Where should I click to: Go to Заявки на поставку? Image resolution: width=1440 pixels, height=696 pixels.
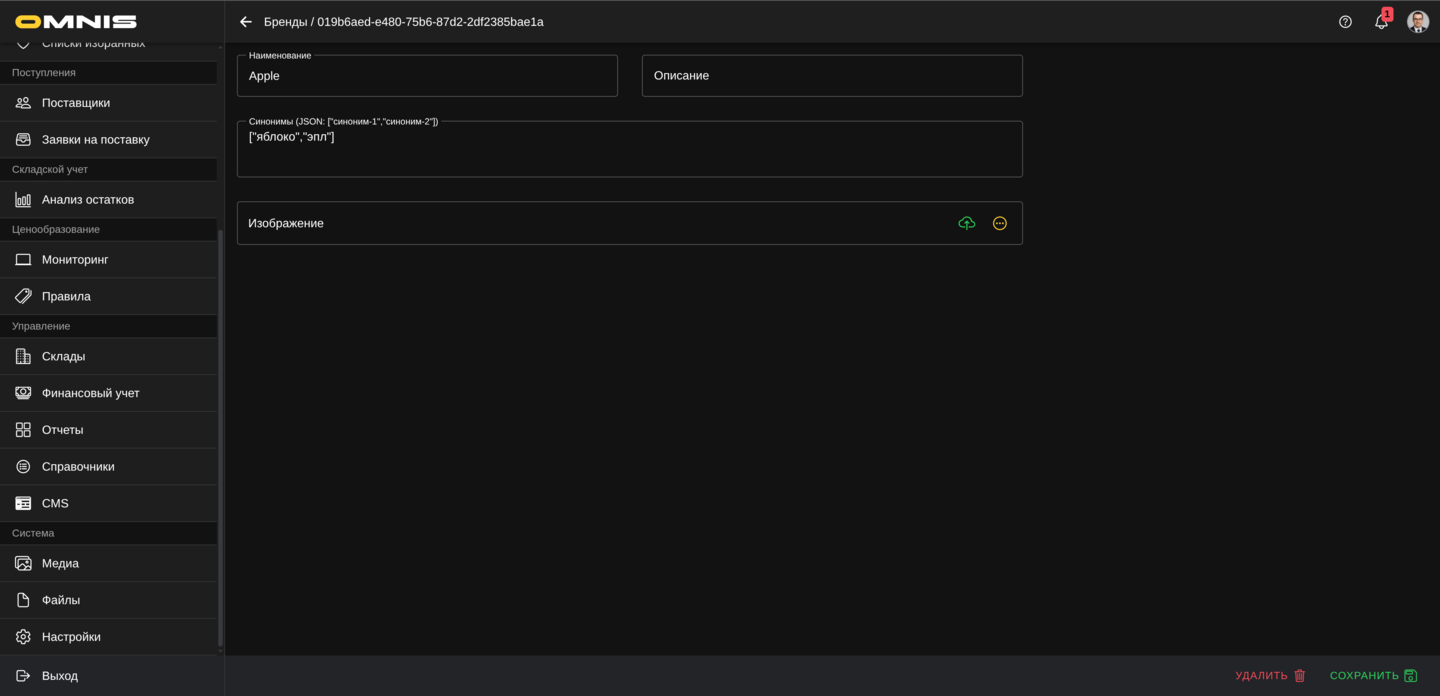pyautogui.click(x=95, y=140)
